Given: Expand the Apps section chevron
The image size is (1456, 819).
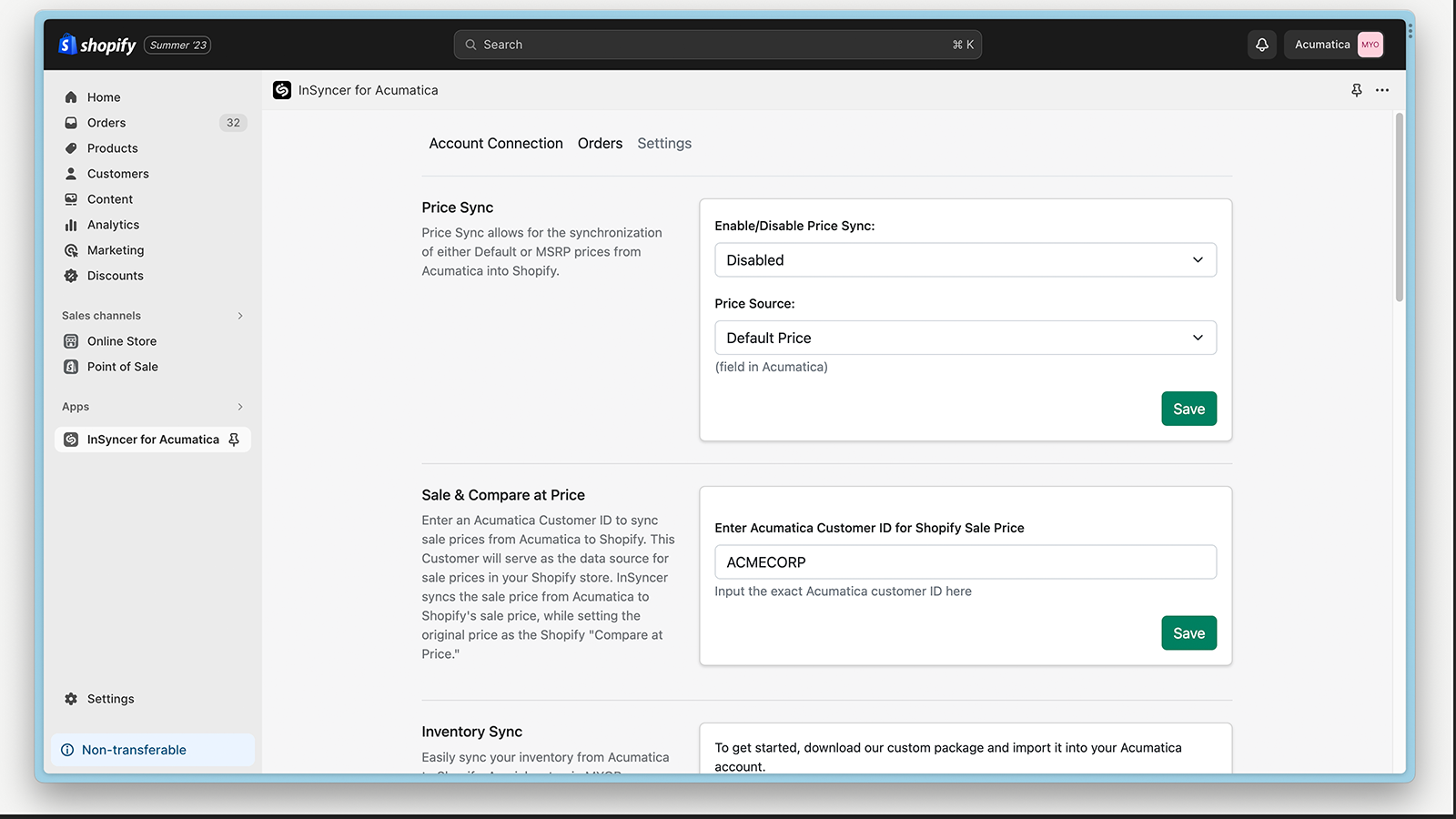Looking at the screenshot, I should (x=240, y=407).
